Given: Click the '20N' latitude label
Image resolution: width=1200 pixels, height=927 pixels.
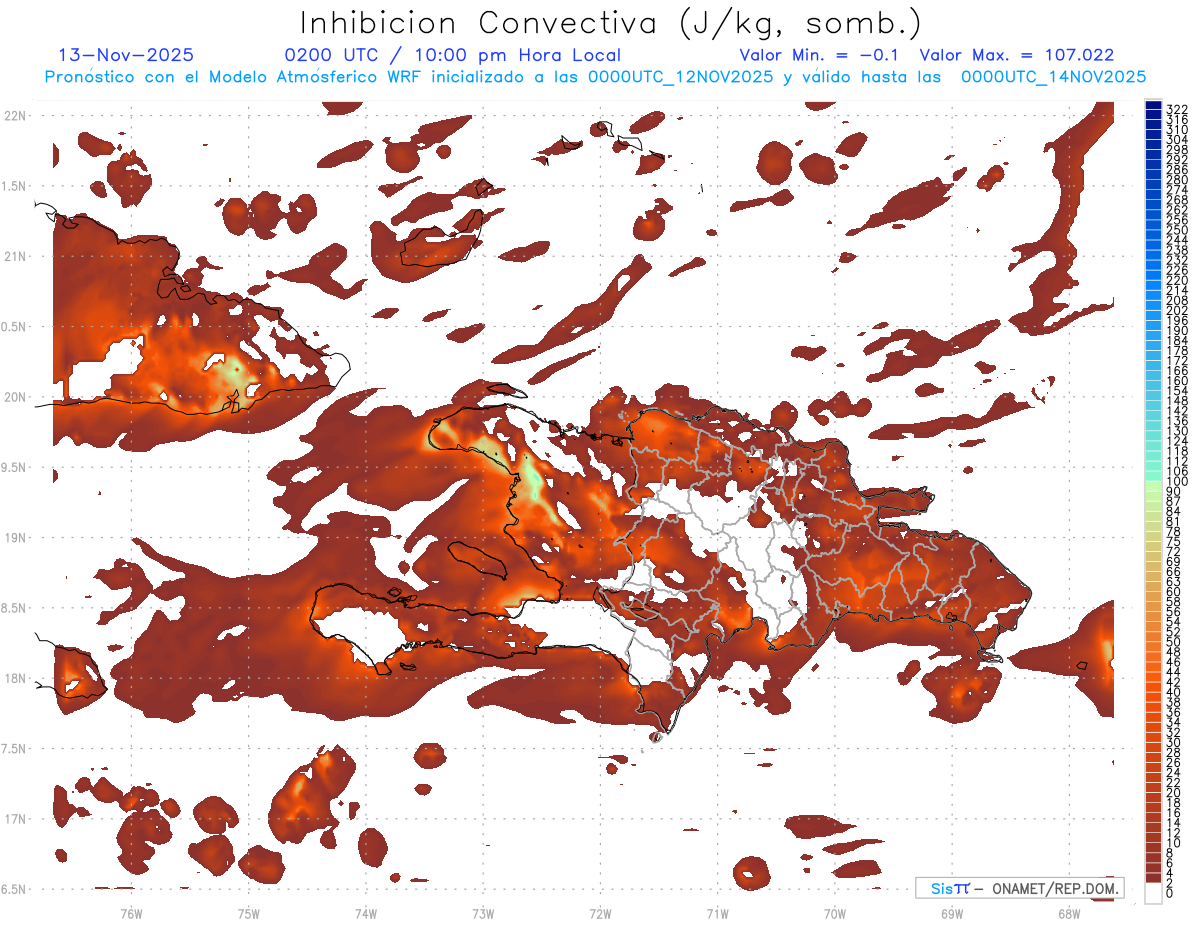Looking at the screenshot, I should pos(15,397).
